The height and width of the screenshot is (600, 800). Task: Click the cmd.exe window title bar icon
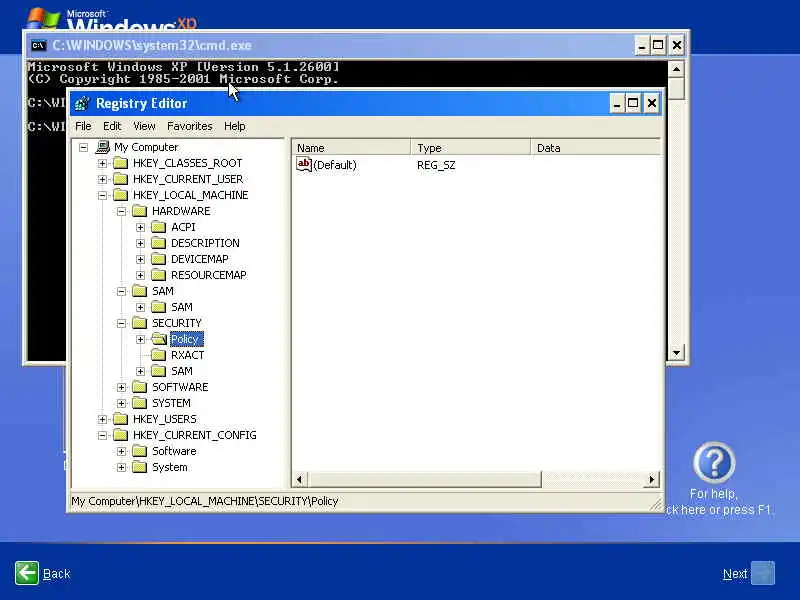[39, 45]
